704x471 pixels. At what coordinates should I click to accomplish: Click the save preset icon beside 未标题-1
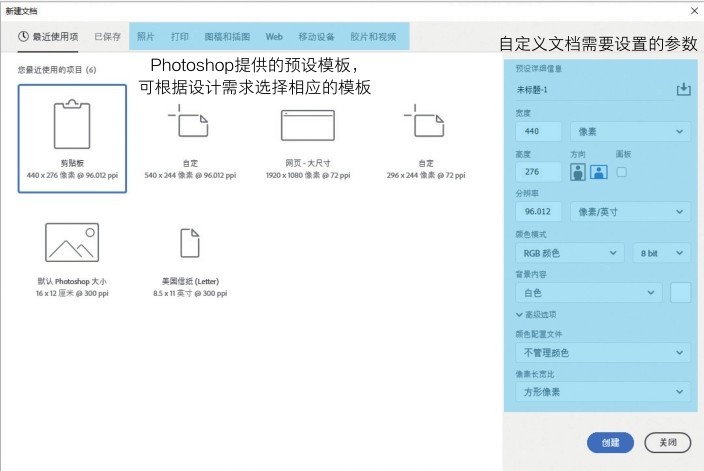coord(683,89)
